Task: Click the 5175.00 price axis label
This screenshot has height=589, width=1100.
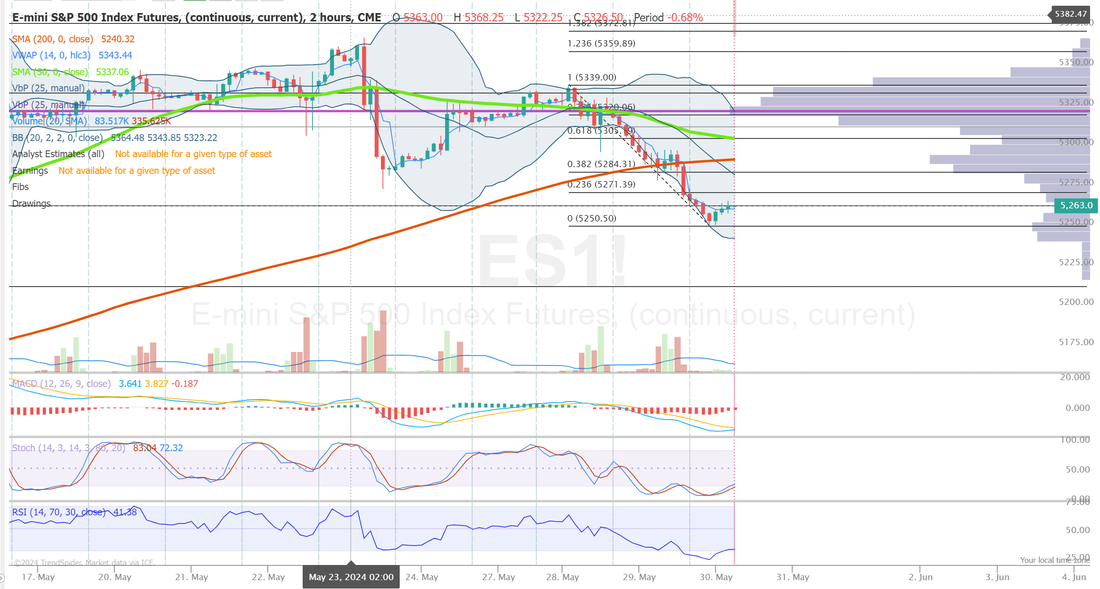Action: [1076, 342]
